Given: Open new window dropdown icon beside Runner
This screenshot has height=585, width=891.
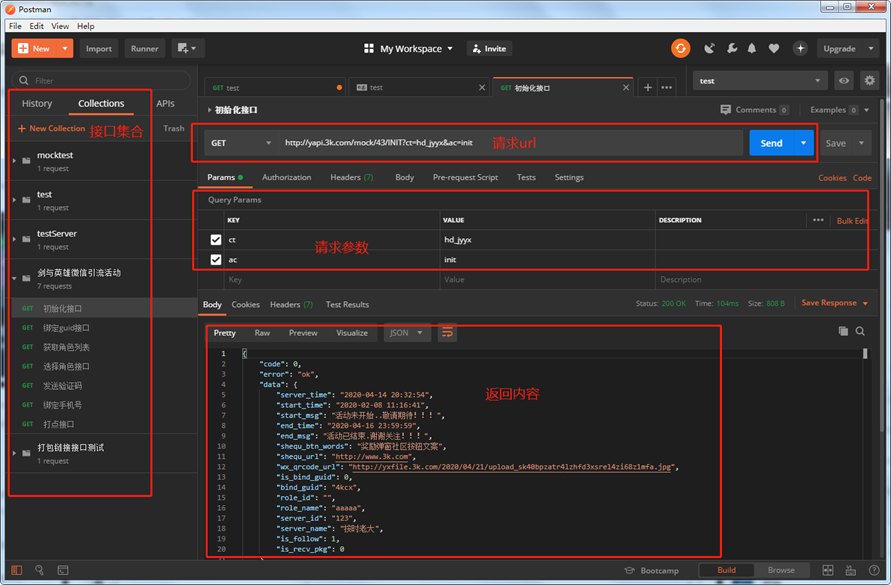Looking at the screenshot, I should [x=187, y=48].
